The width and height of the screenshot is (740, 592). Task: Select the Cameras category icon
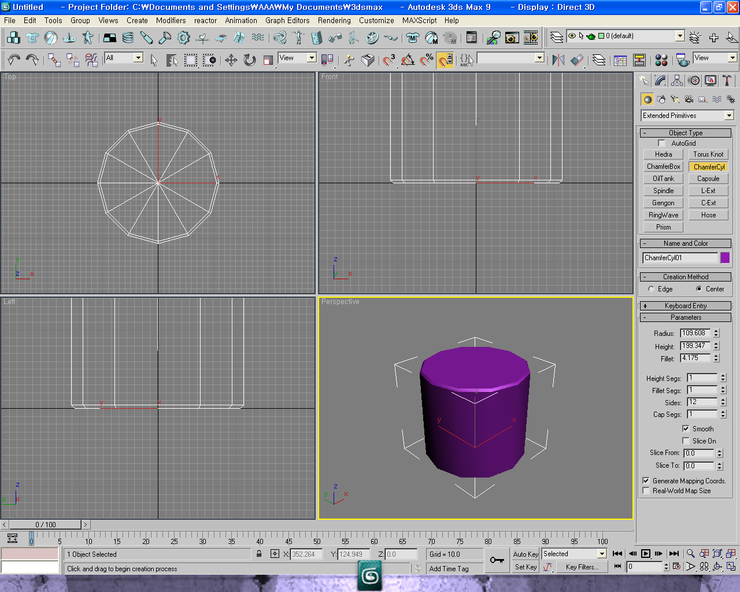[689, 99]
